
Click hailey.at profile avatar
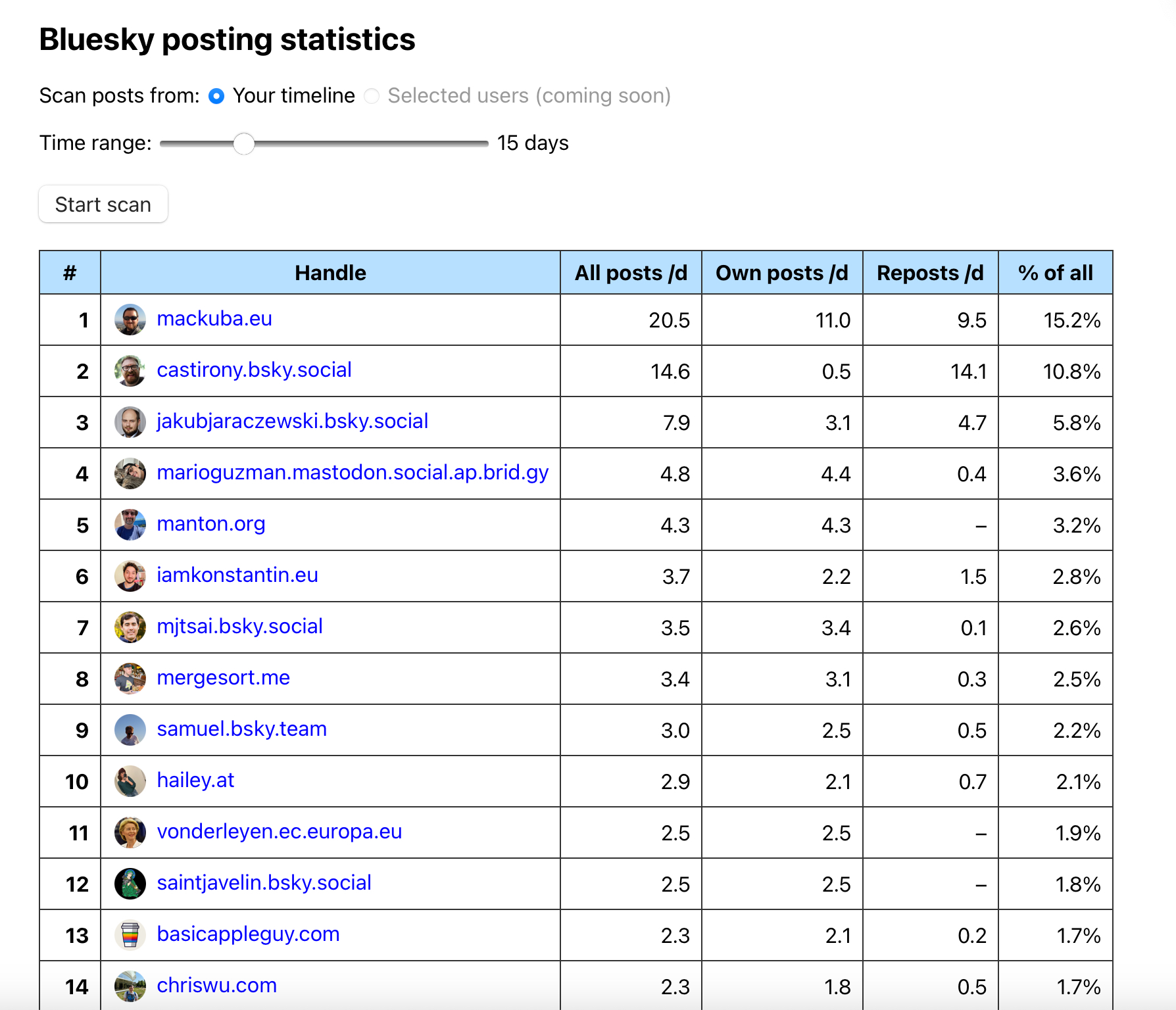(130, 781)
